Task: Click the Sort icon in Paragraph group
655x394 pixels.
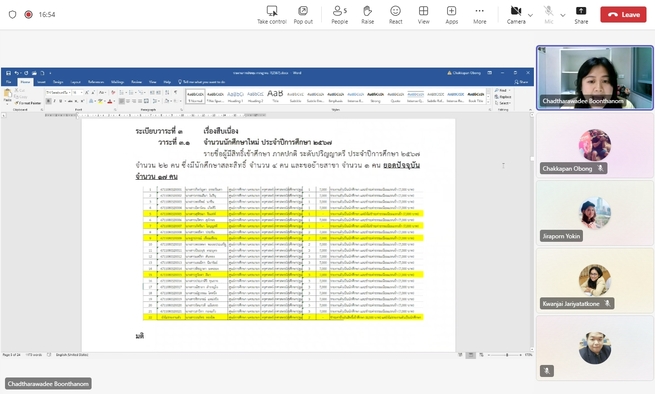Action: click(167, 92)
